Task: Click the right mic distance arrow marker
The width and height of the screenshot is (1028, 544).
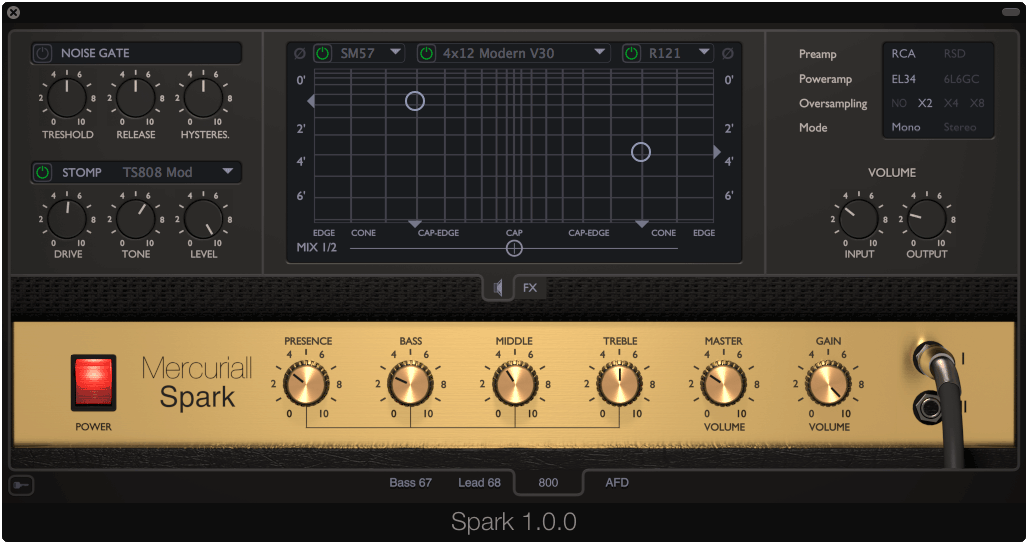Action: click(717, 152)
